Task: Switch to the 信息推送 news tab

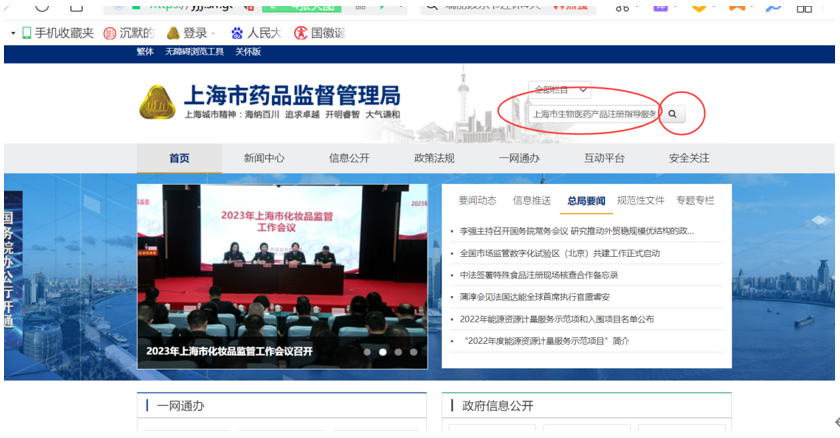Action: coord(531,200)
